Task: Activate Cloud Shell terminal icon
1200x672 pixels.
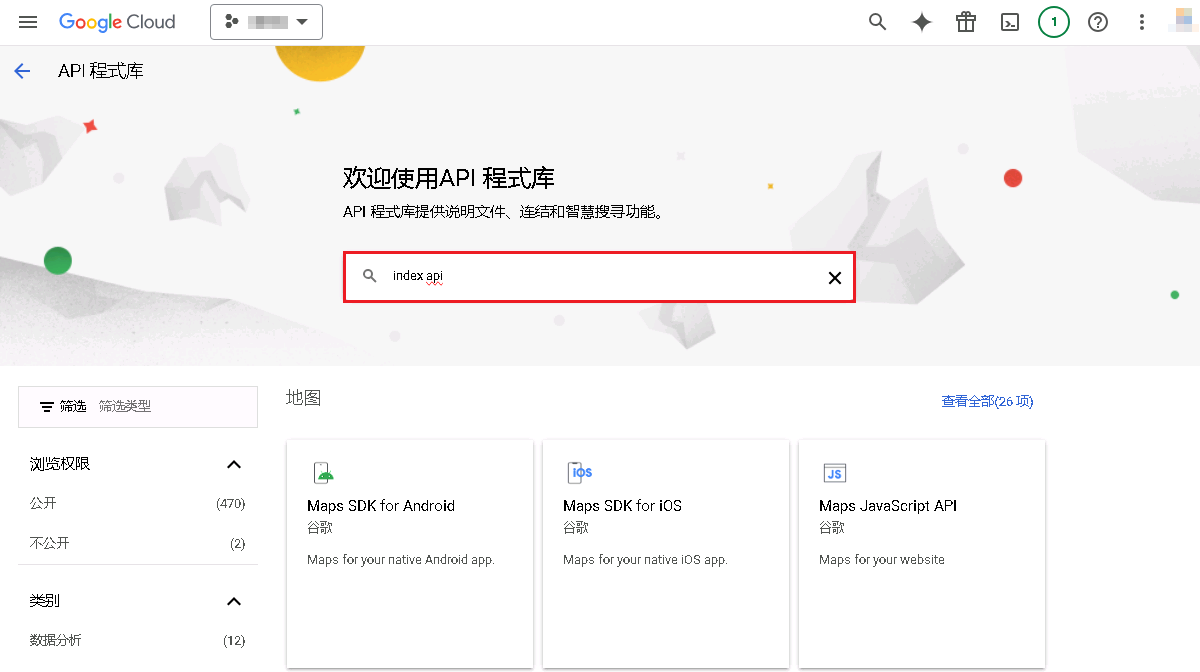Action: [x=1010, y=22]
